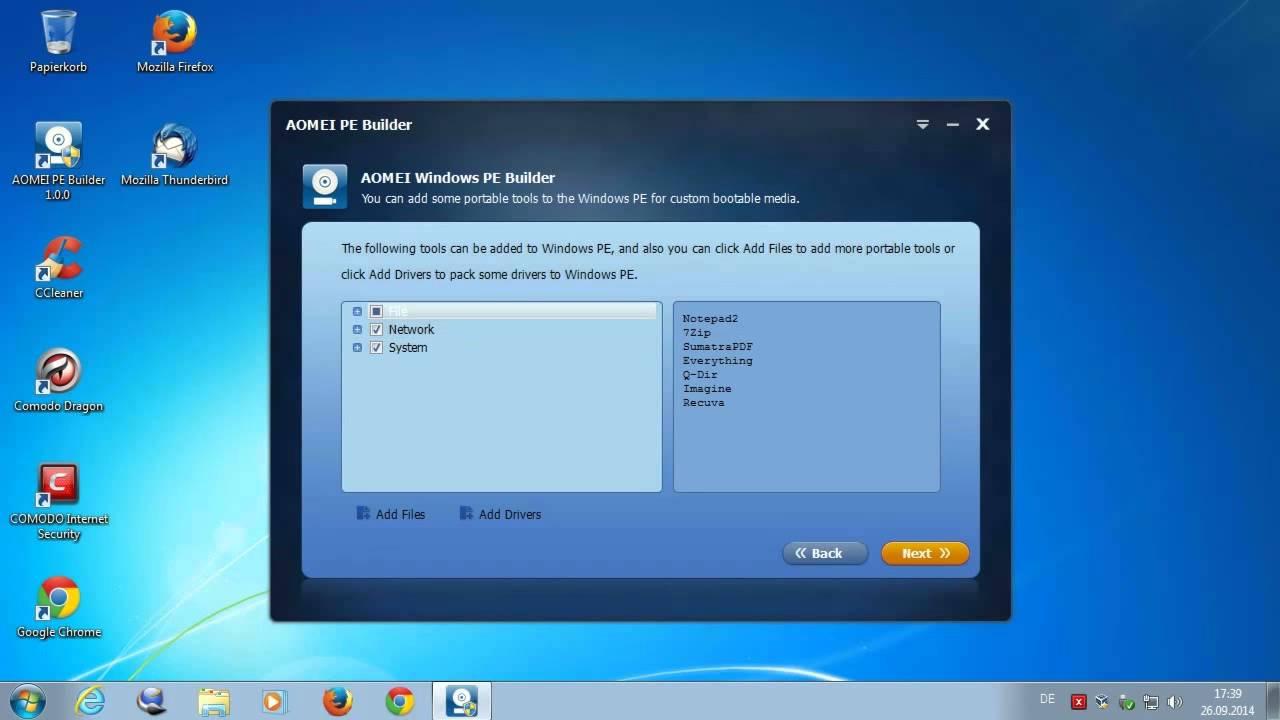Click the DE language indicator in taskbar
The width and height of the screenshot is (1280, 720).
(x=1047, y=699)
